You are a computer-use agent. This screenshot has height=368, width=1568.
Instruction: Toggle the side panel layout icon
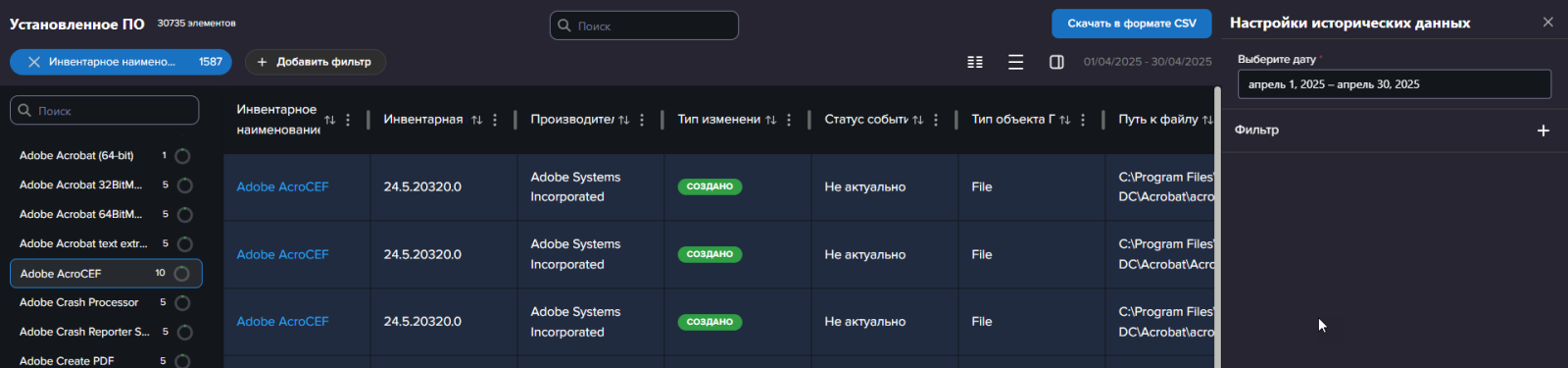click(1056, 62)
